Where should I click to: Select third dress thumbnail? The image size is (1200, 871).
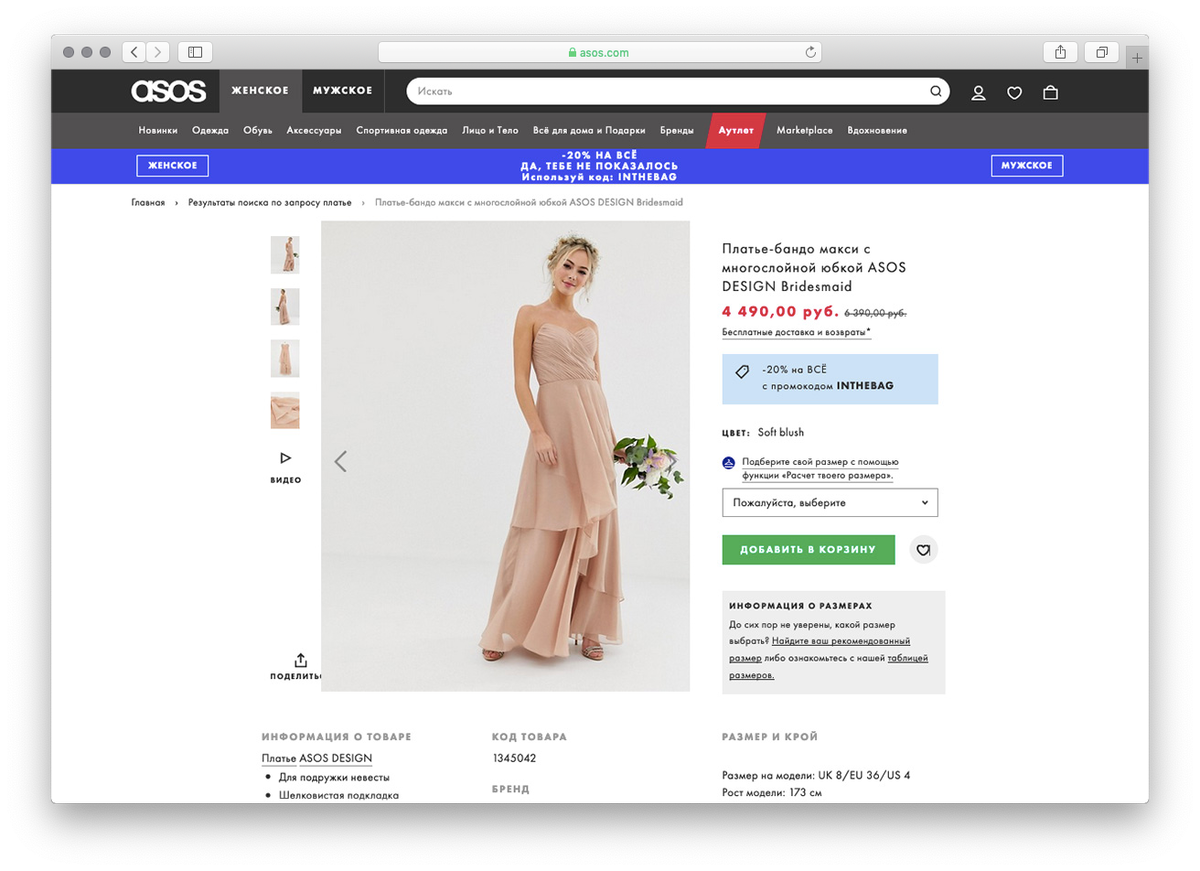285,358
